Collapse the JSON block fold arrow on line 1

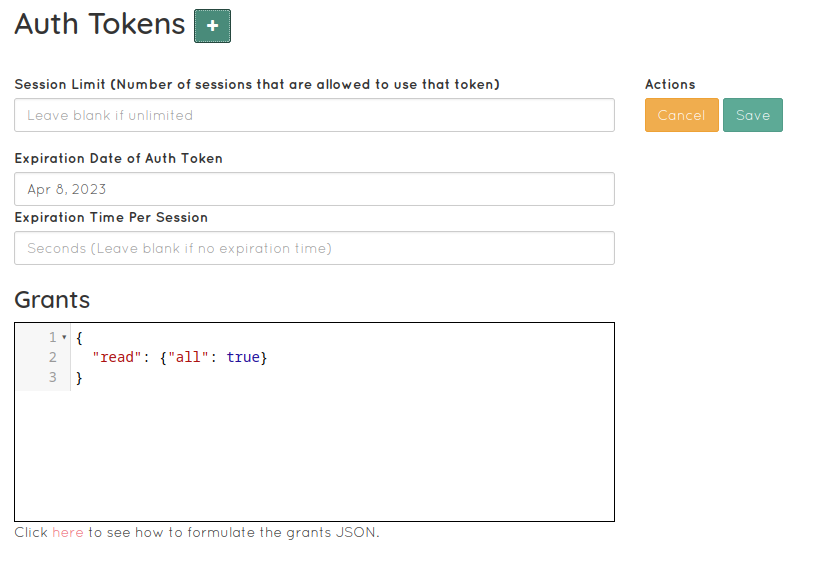point(64,337)
